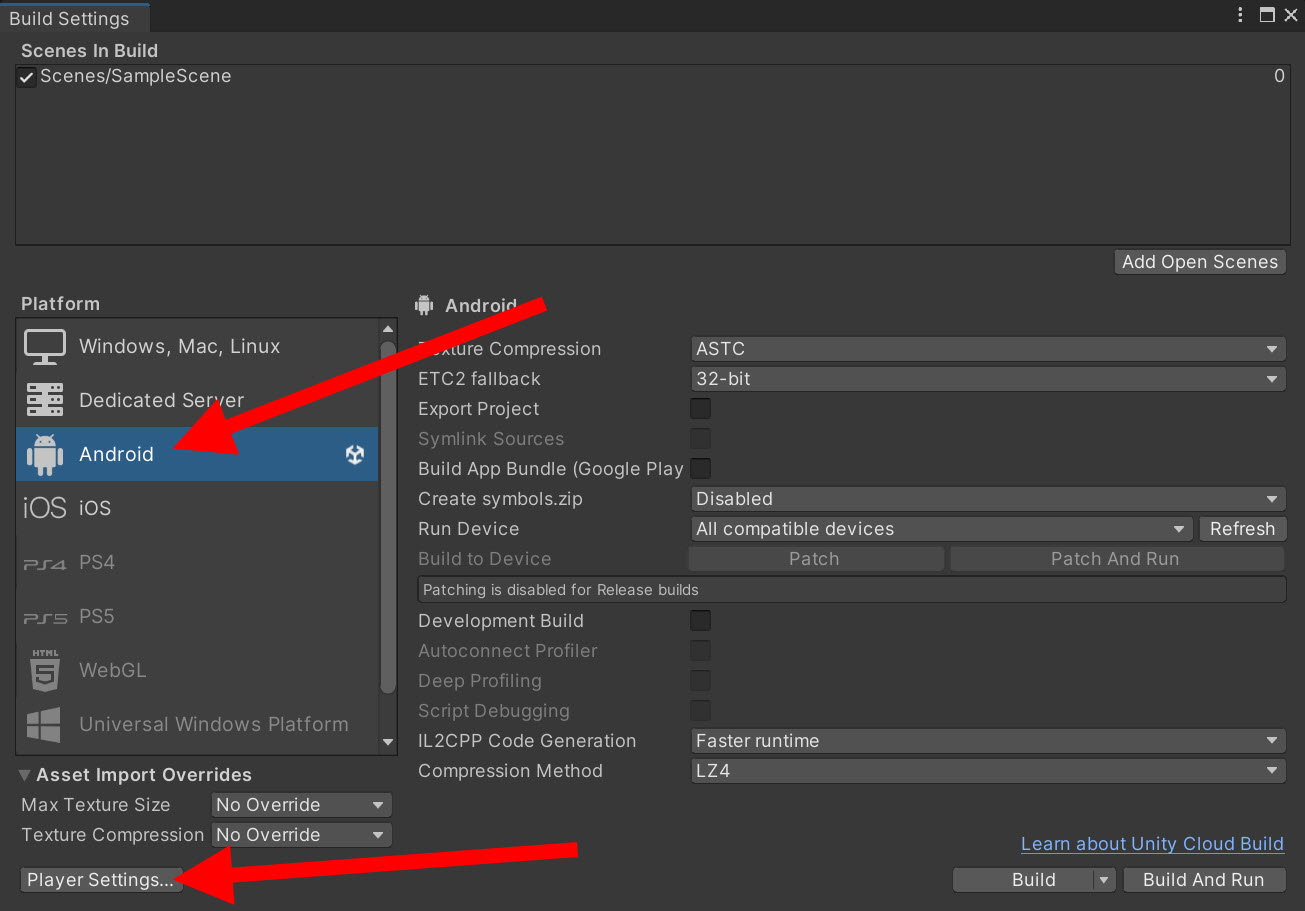
Task: Toggle the Symlink Sources checkbox
Action: click(x=701, y=438)
